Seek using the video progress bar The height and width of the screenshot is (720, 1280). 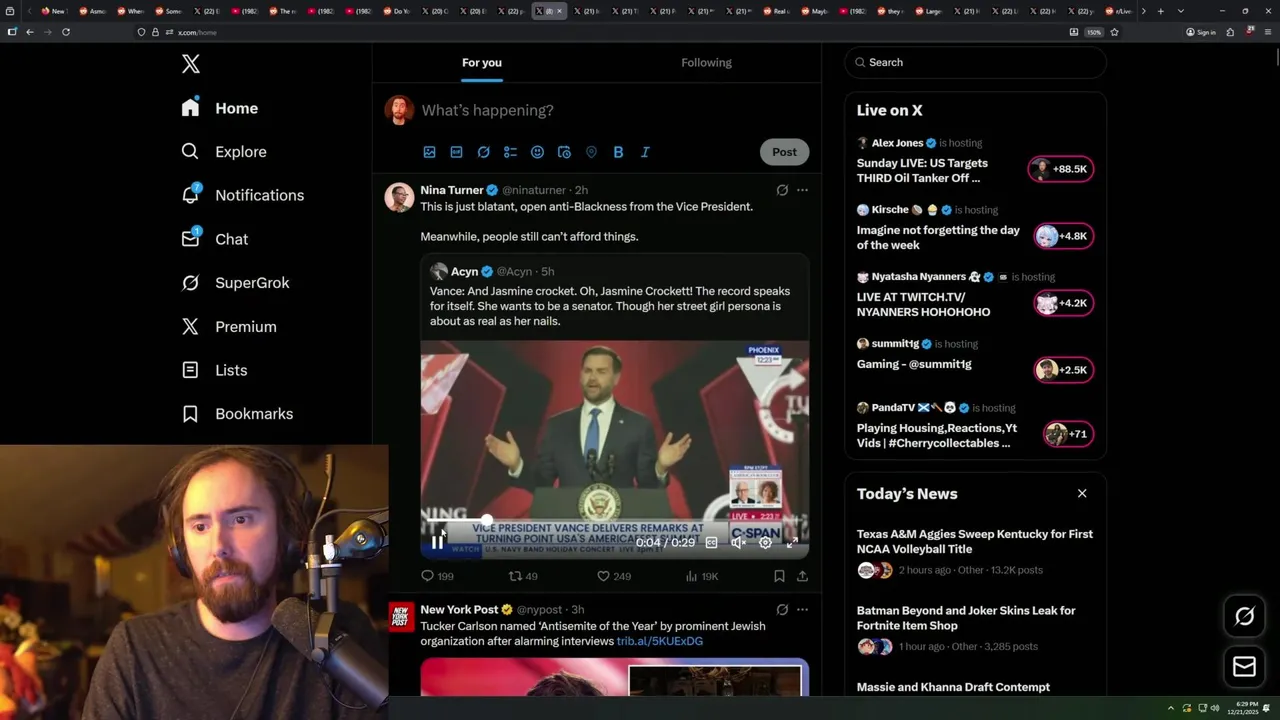(614, 521)
